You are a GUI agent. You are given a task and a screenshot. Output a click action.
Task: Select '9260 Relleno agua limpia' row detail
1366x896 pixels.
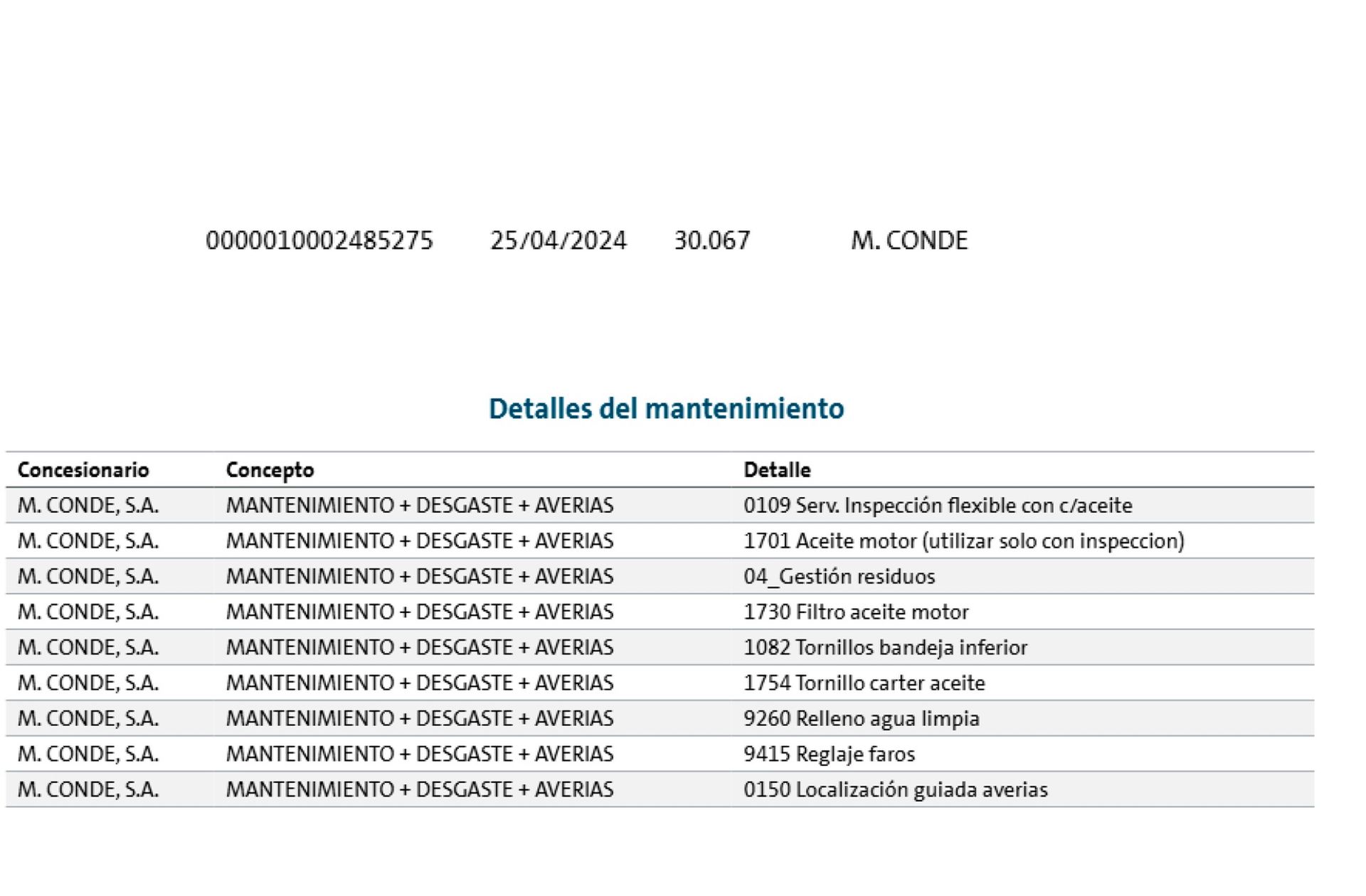[x=862, y=719]
